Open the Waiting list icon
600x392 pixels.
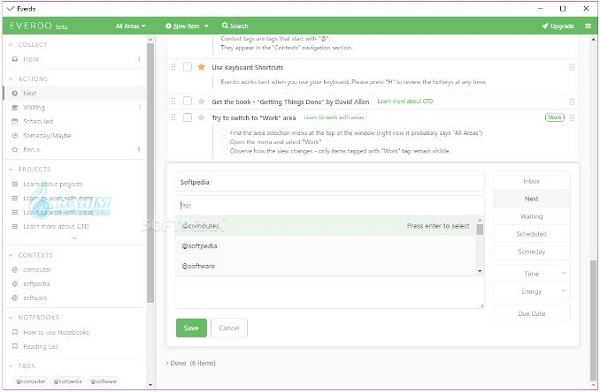pyautogui.click(x=15, y=108)
